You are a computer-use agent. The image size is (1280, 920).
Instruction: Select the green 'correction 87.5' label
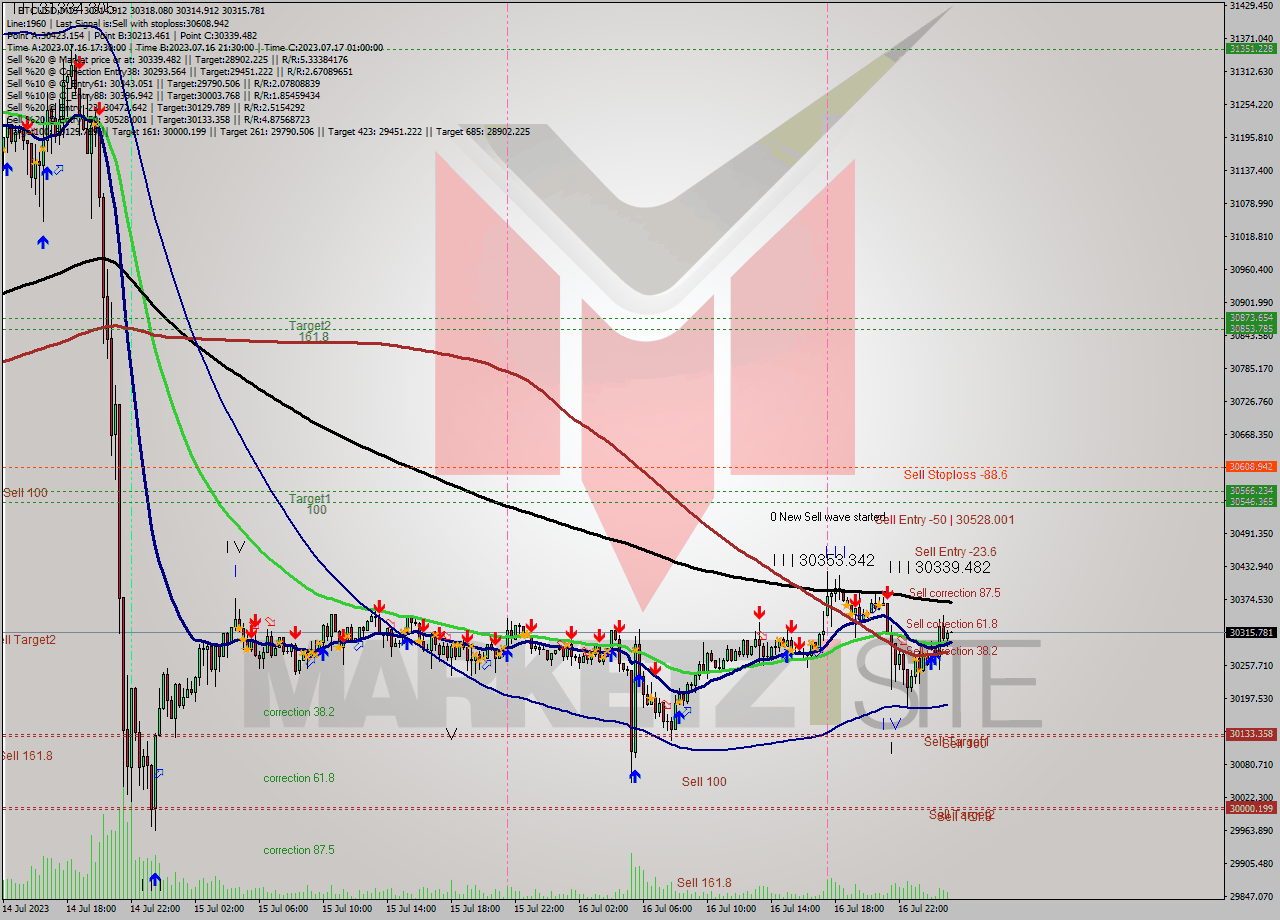[x=299, y=850]
